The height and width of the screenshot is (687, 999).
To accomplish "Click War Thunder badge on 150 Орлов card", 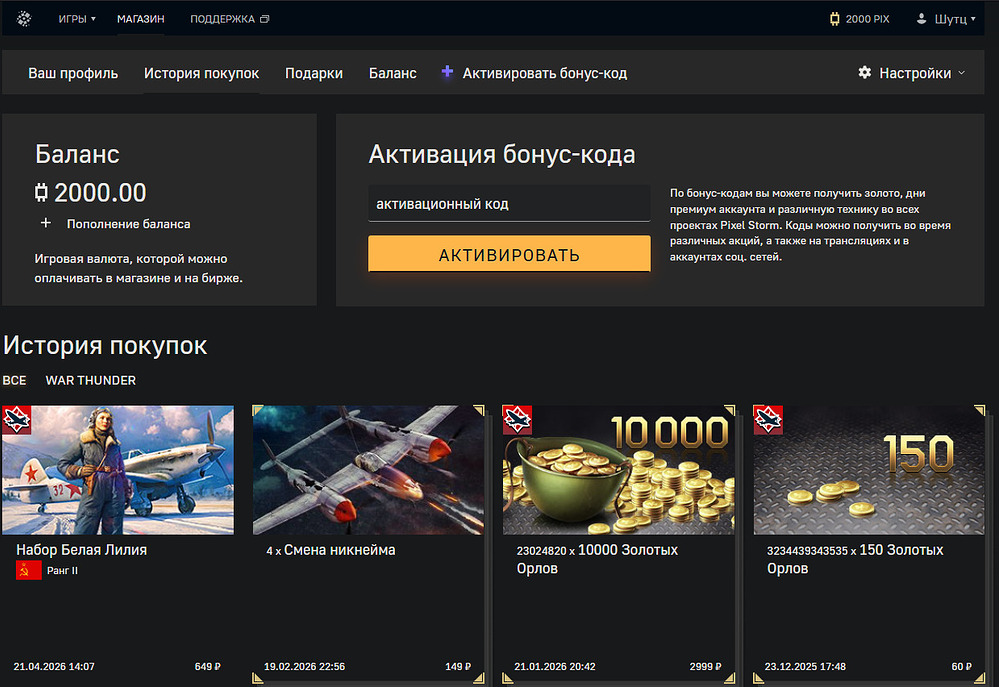I will pos(768,420).
